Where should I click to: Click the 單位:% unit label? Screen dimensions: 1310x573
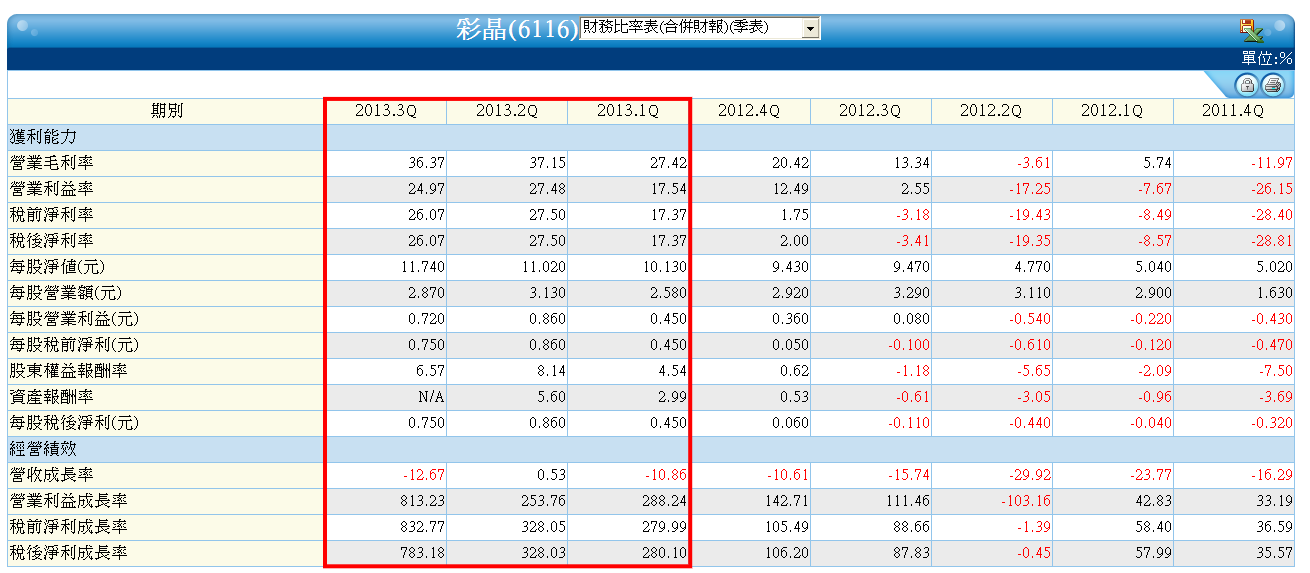1267,59
